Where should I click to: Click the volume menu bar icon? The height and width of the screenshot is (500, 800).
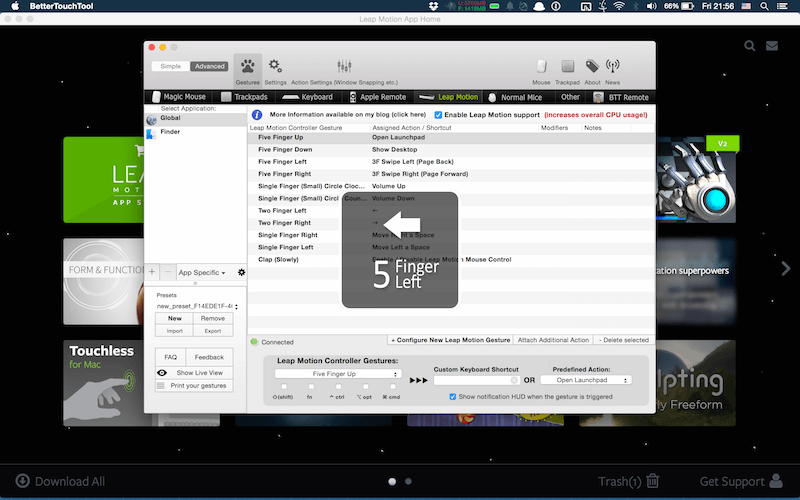click(652, 6)
